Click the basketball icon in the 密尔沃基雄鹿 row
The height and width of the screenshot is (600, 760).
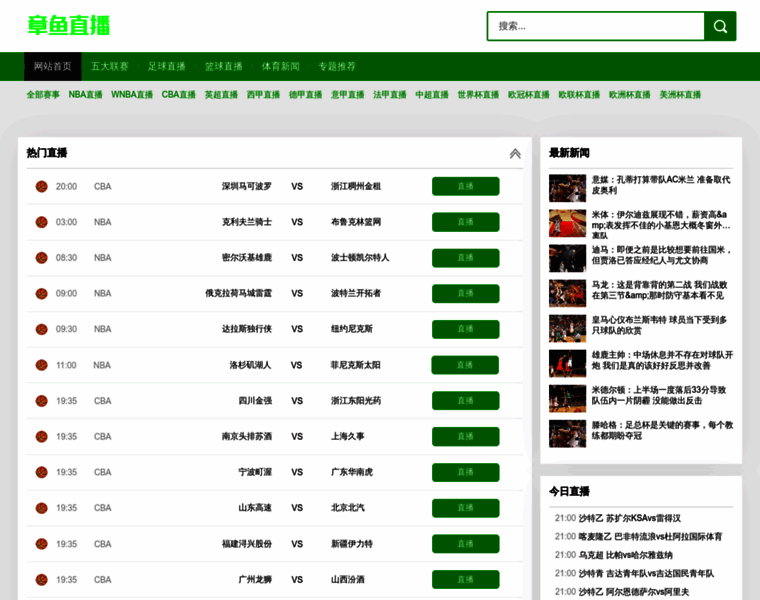pyautogui.click(x=42, y=257)
